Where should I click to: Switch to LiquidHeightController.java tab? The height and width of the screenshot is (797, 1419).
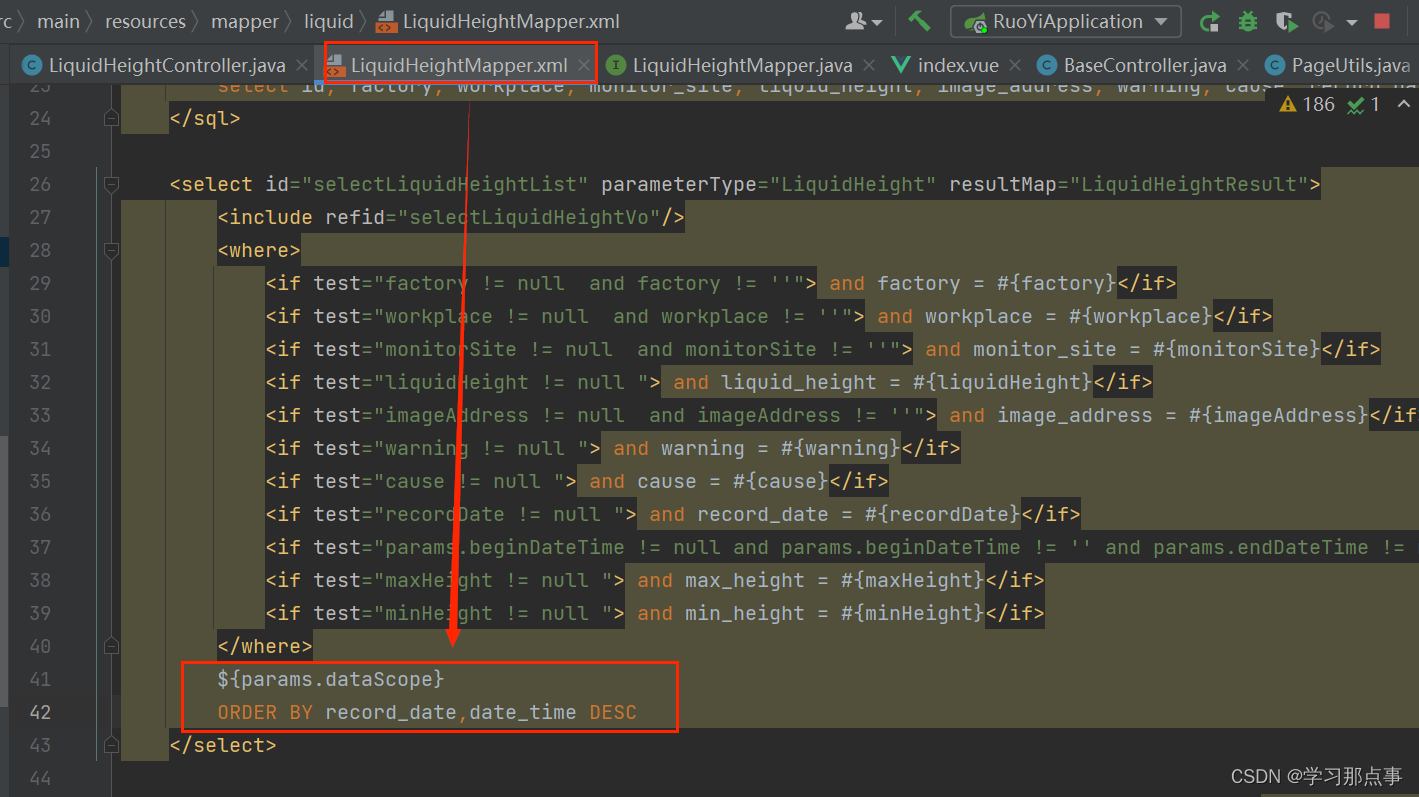pos(167,66)
